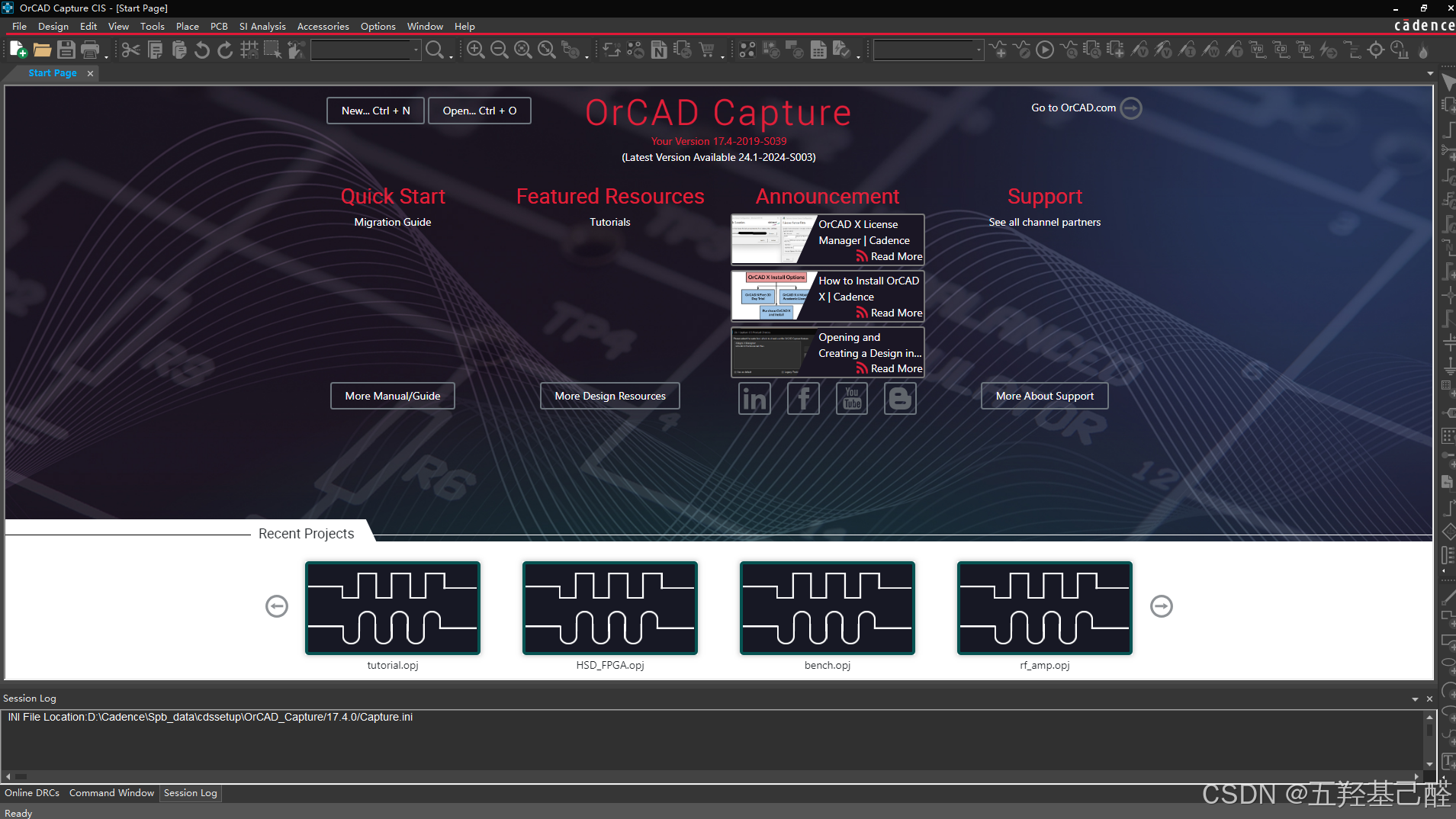Click the Paste clipboard icon

click(x=178, y=50)
